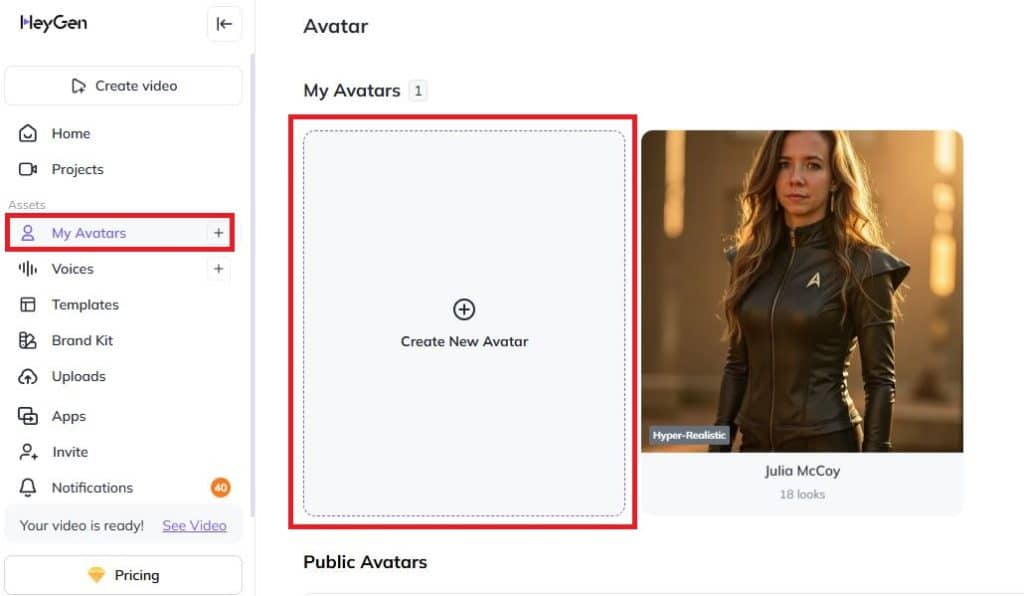1024x596 pixels.
Task: Open the Projects section
Action: [x=77, y=169]
